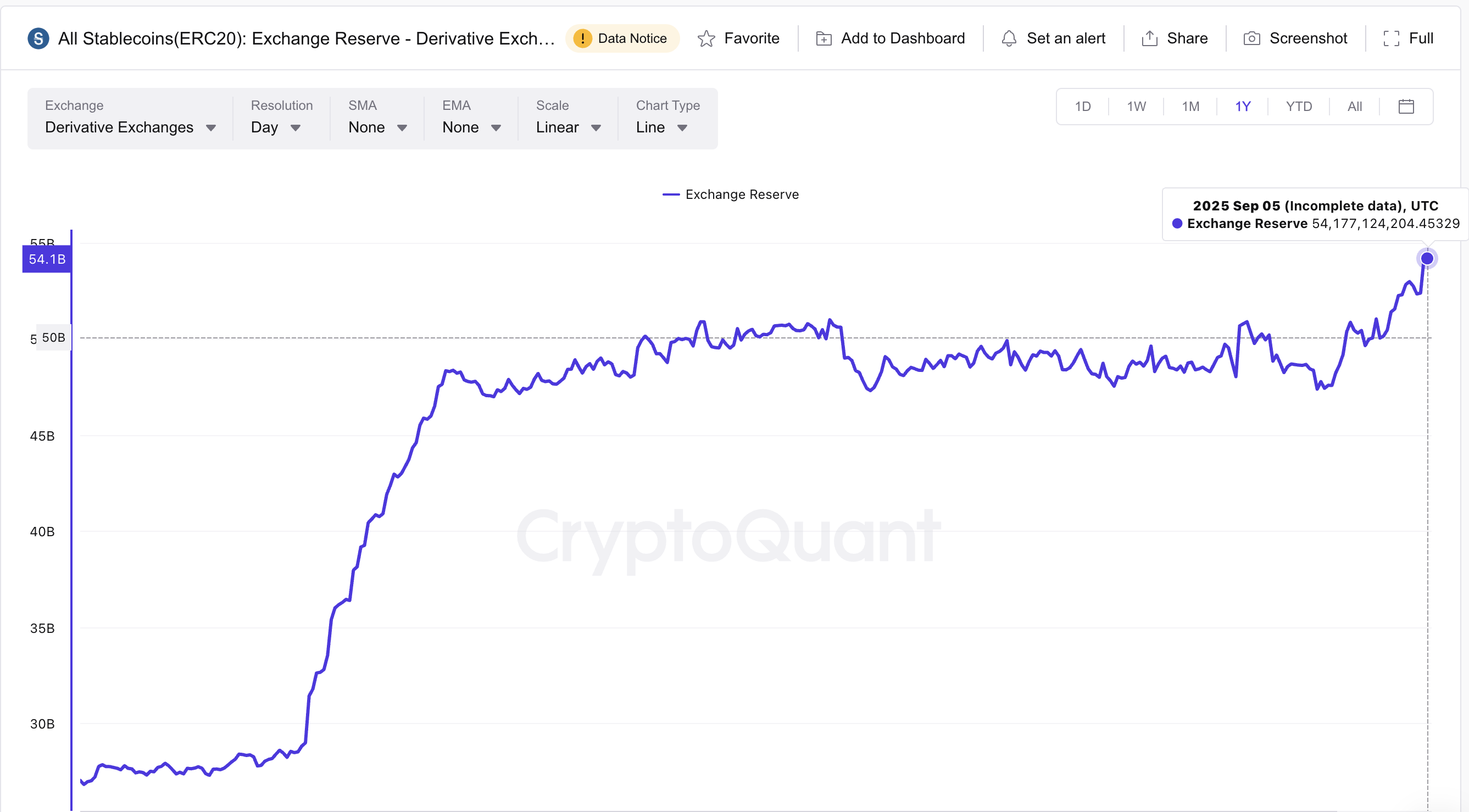1469x812 pixels.
Task: Expand the Chart Type dropdown showing Line
Action: click(661, 127)
